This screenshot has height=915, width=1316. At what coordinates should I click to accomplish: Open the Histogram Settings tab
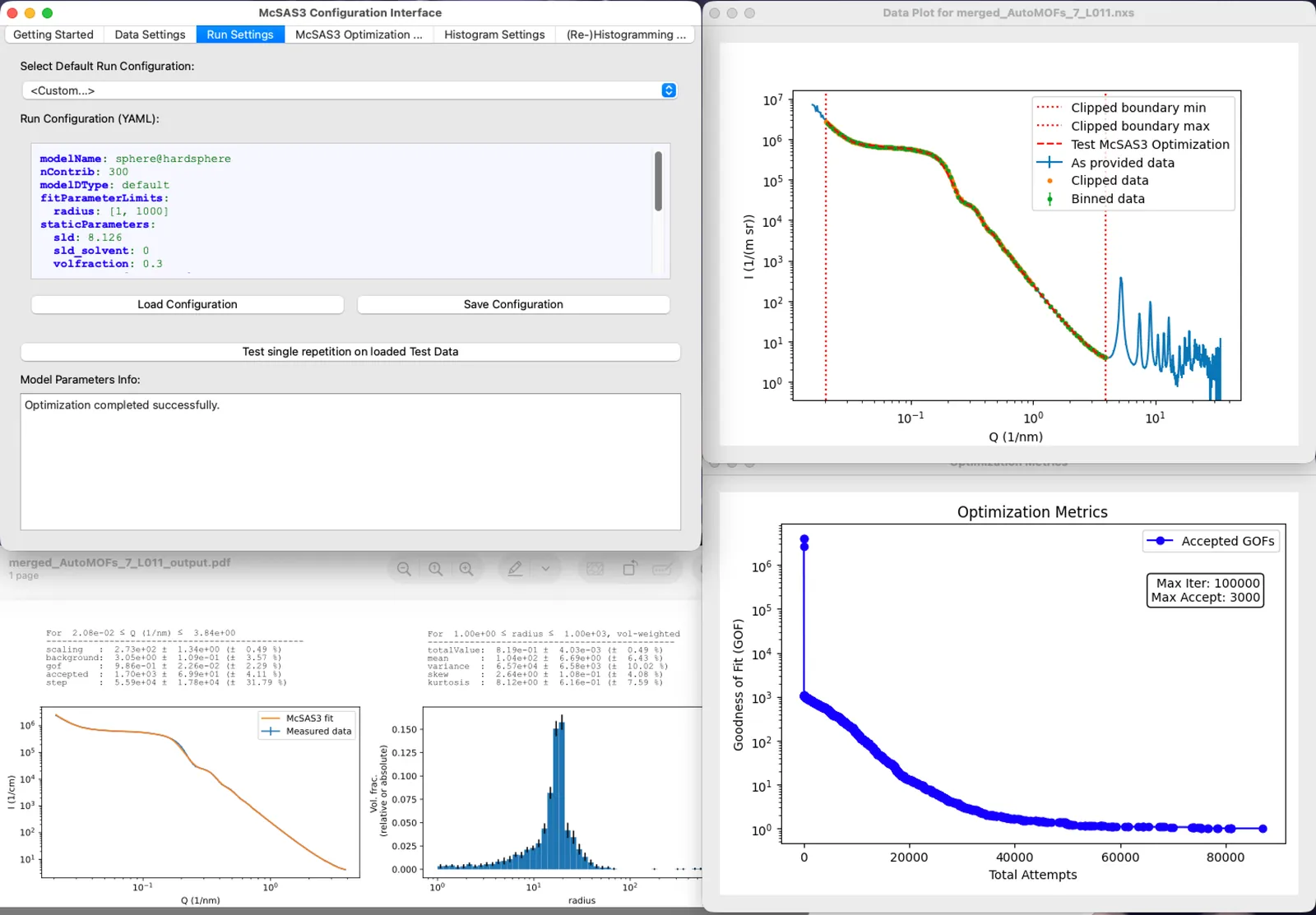pyautogui.click(x=494, y=35)
